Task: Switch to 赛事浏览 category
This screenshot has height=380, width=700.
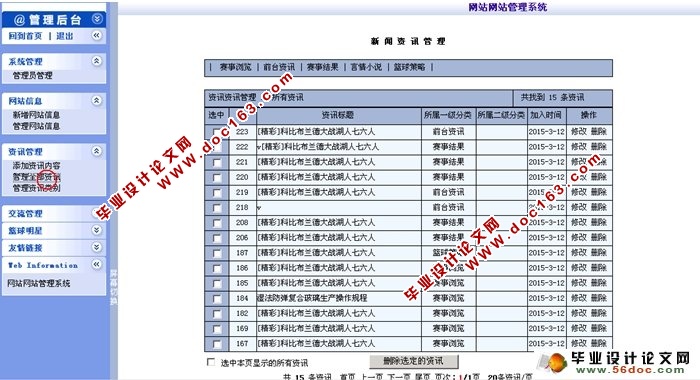Action: [x=235, y=67]
